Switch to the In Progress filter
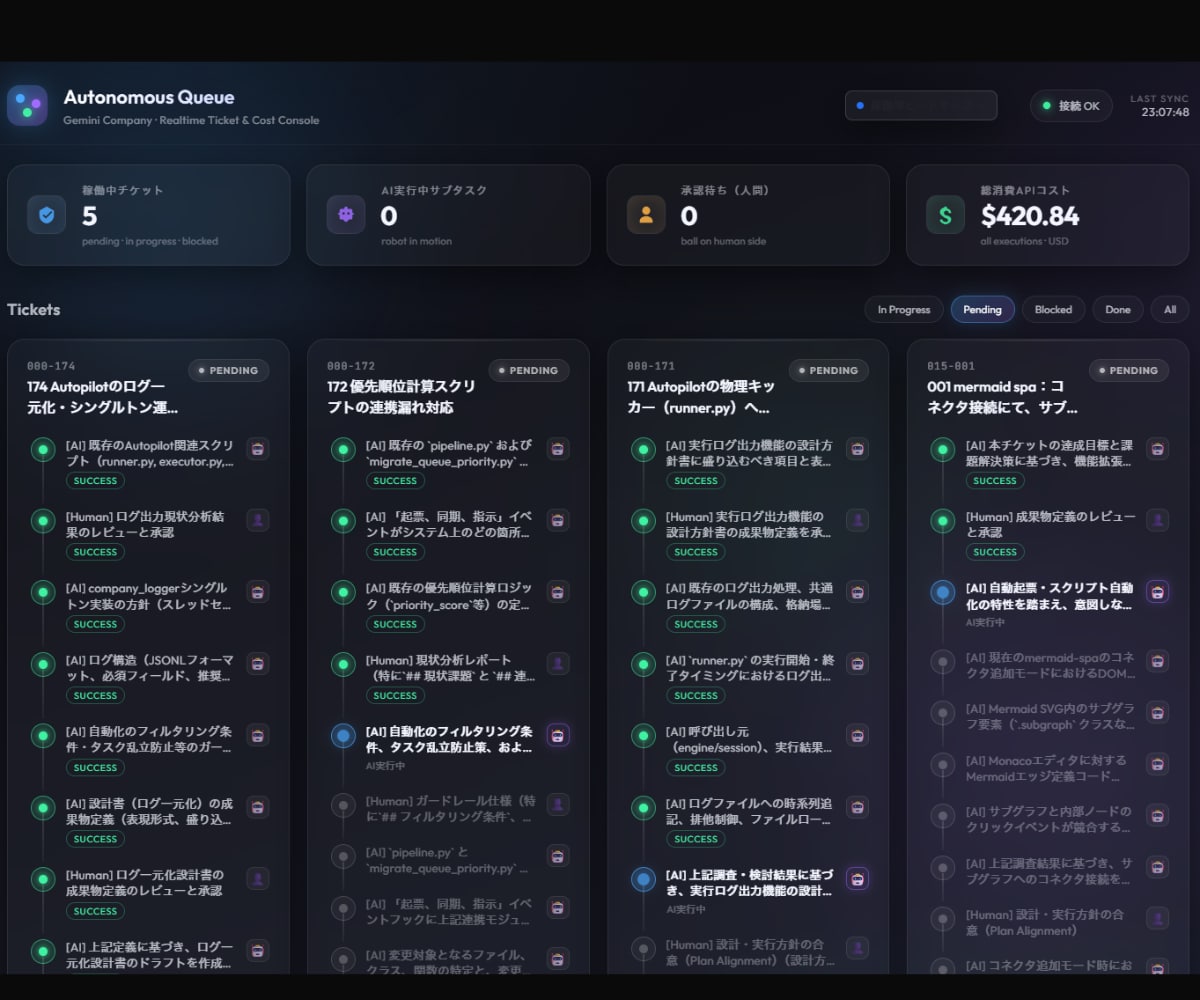1200x1000 pixels. [904, 310]
